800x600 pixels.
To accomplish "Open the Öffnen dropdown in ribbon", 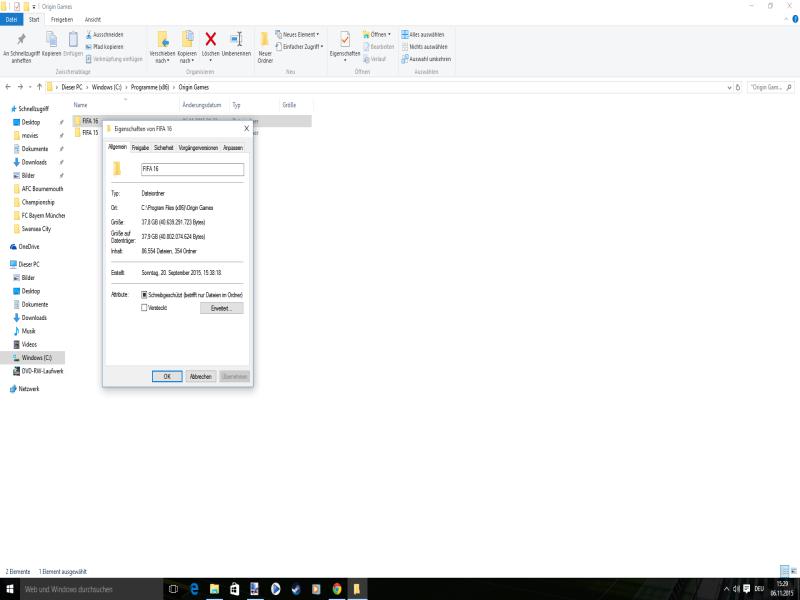I will pos(377,35).
